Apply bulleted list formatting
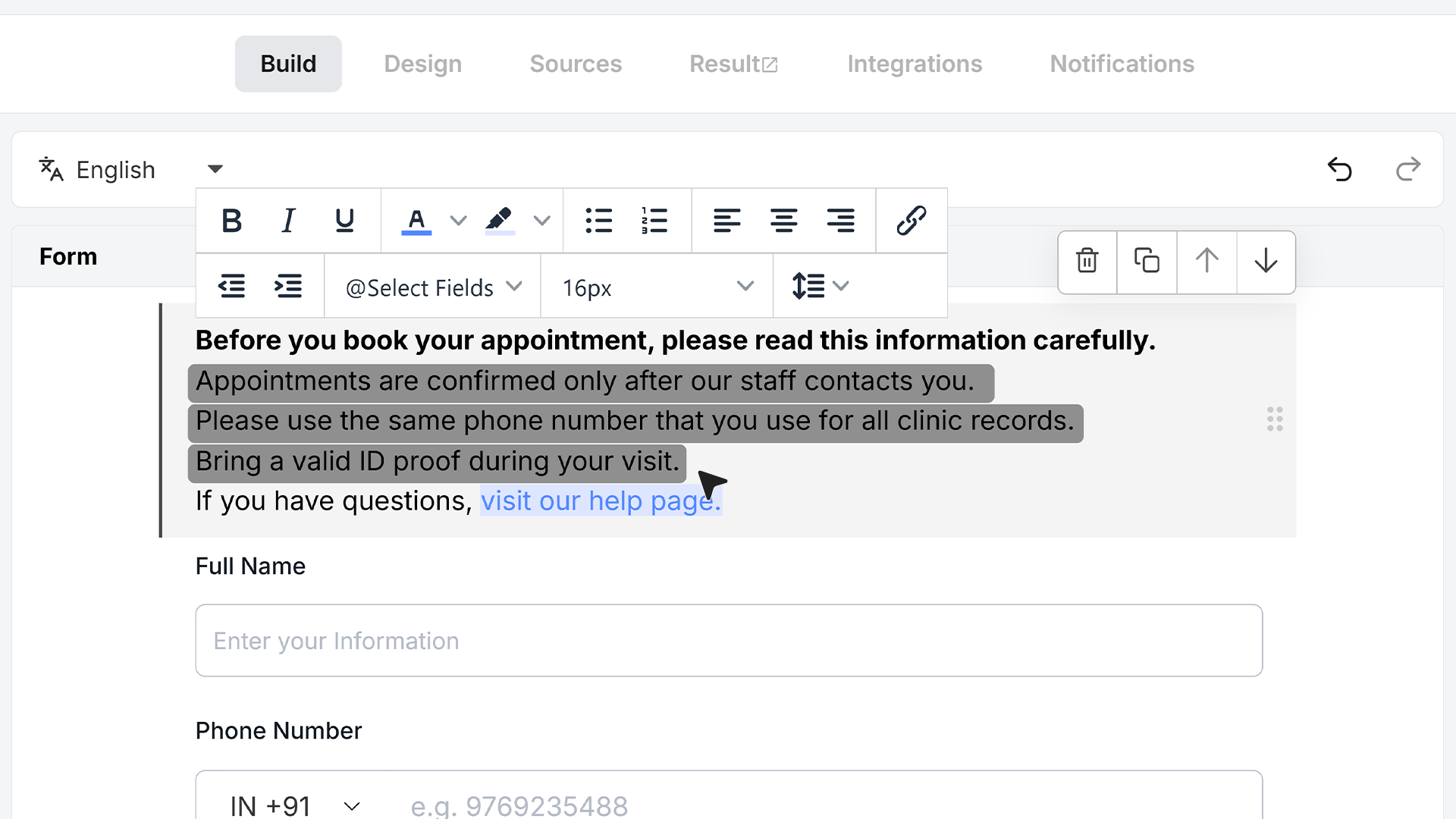 (x=598, y=221)
